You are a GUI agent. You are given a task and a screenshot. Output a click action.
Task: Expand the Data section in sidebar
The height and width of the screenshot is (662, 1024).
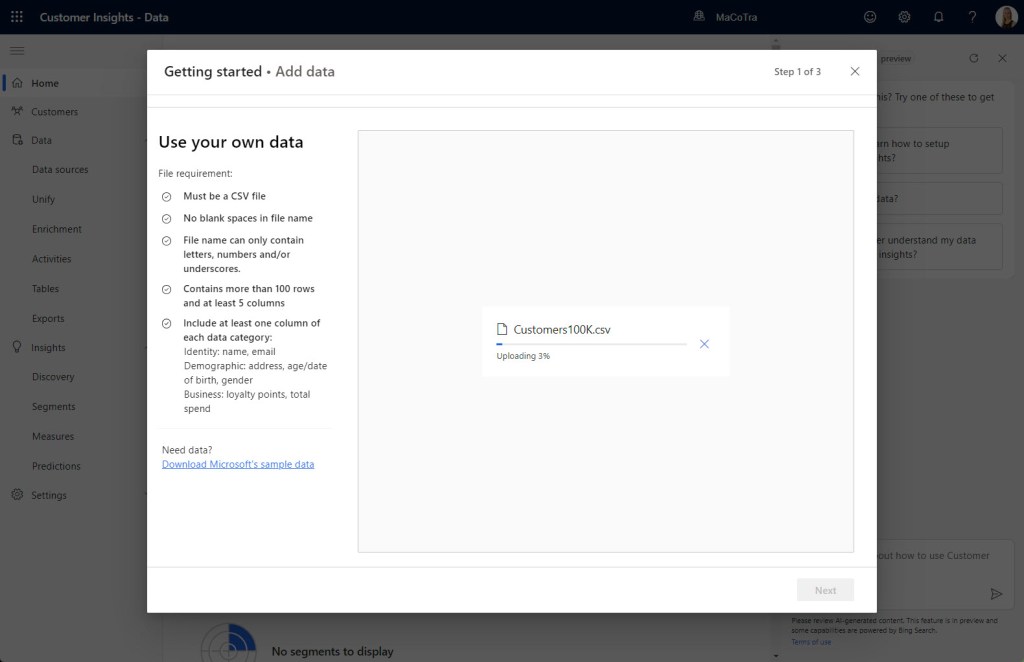click(x=41, y=141)
